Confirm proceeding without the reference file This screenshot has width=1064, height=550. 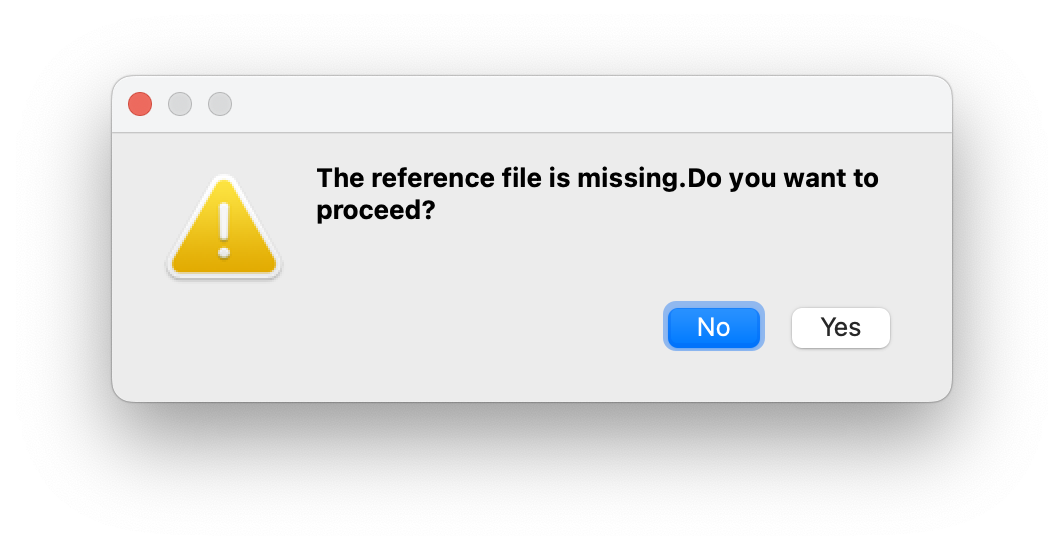[840, 327]
